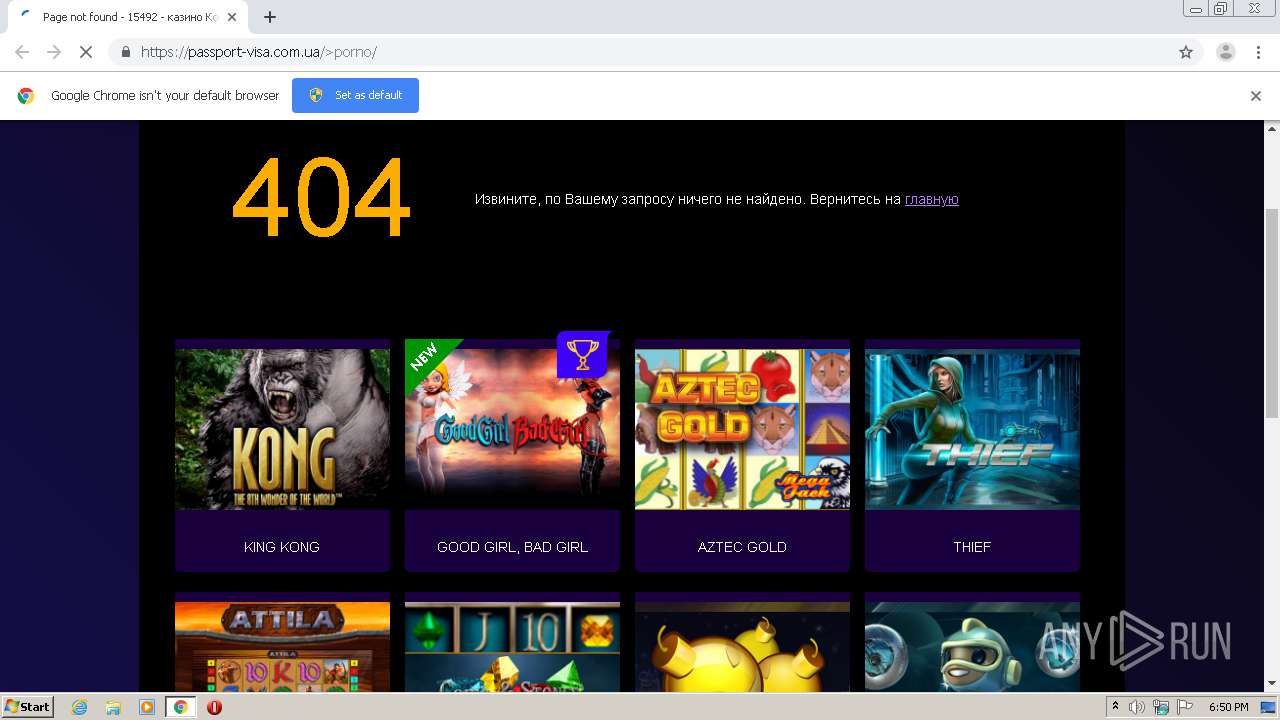Click the AZTEC GOLD title label

[x=742, y=547]
